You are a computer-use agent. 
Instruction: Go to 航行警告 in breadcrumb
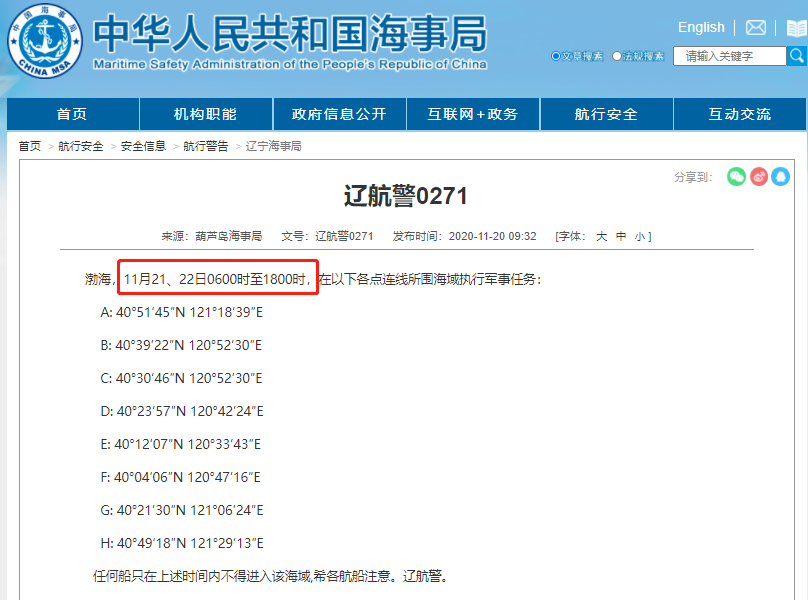(206, 146)
